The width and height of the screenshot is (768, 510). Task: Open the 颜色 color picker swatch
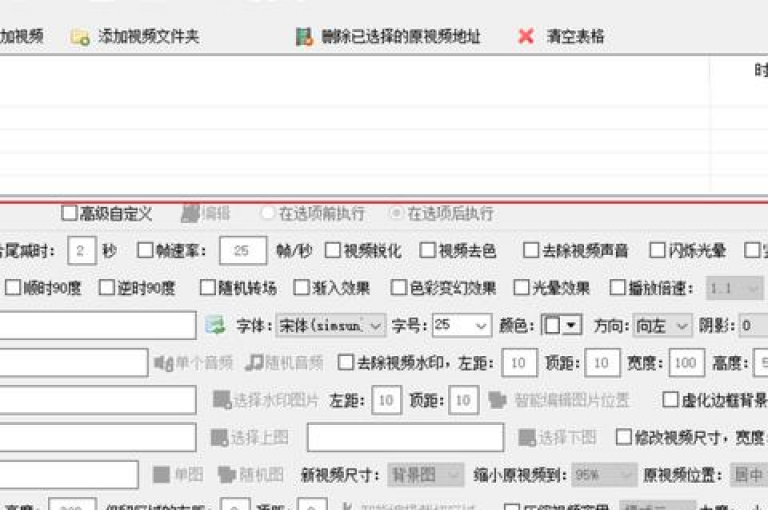pos(561,325)
